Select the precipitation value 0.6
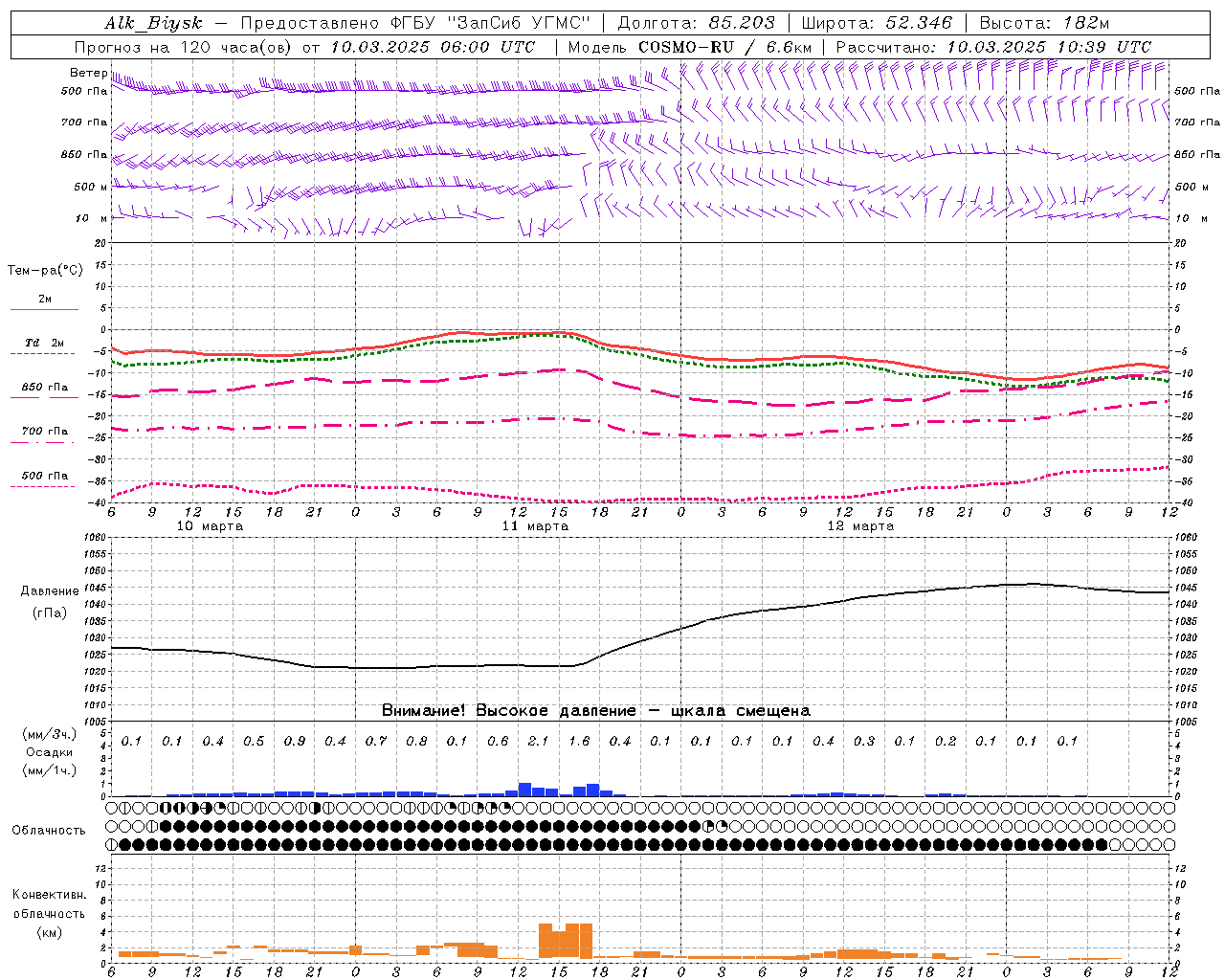The image size is (1225, 980). (498, 741)
